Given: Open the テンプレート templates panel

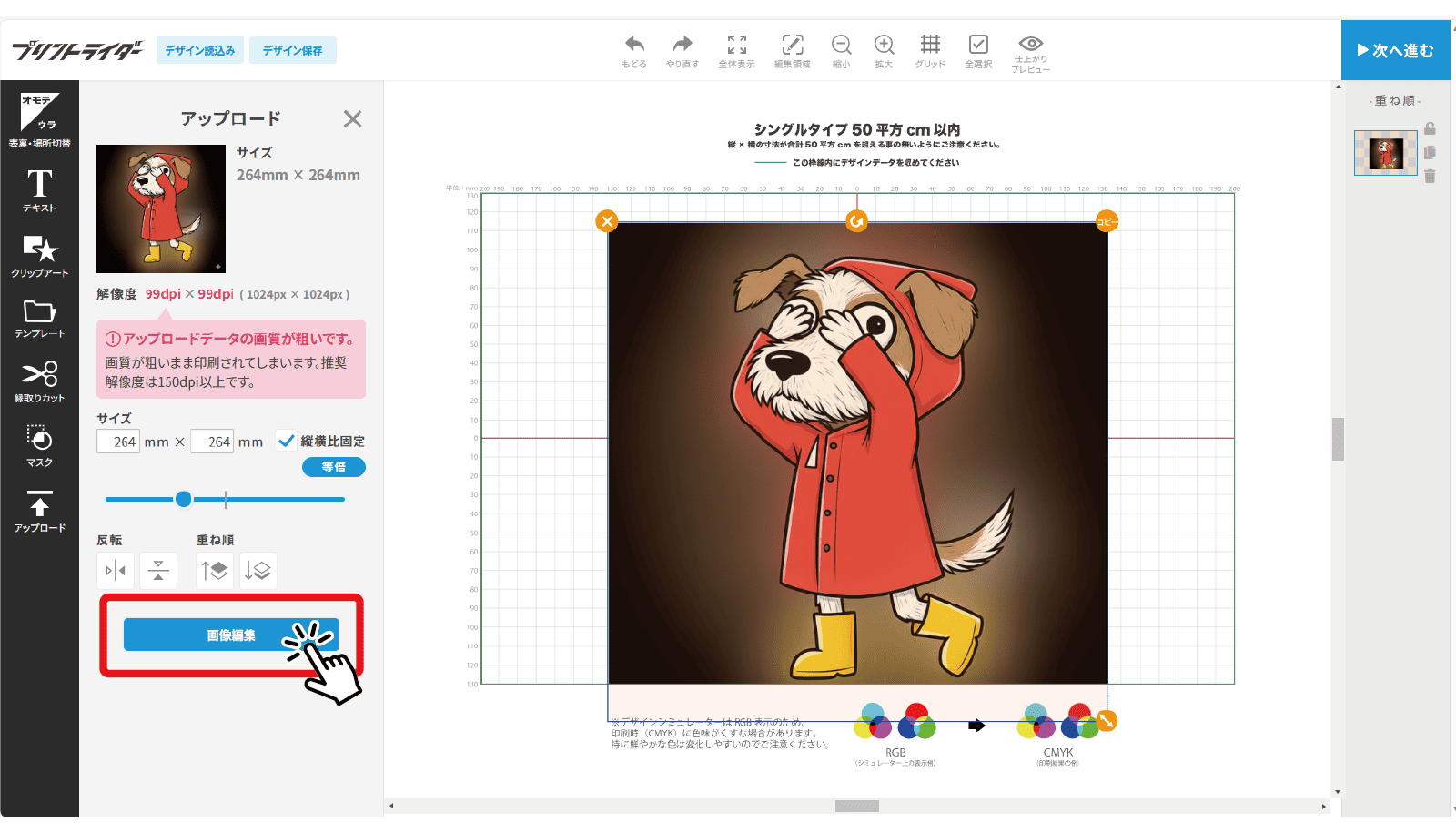Looking at the screenshot, I should [39, 318].
